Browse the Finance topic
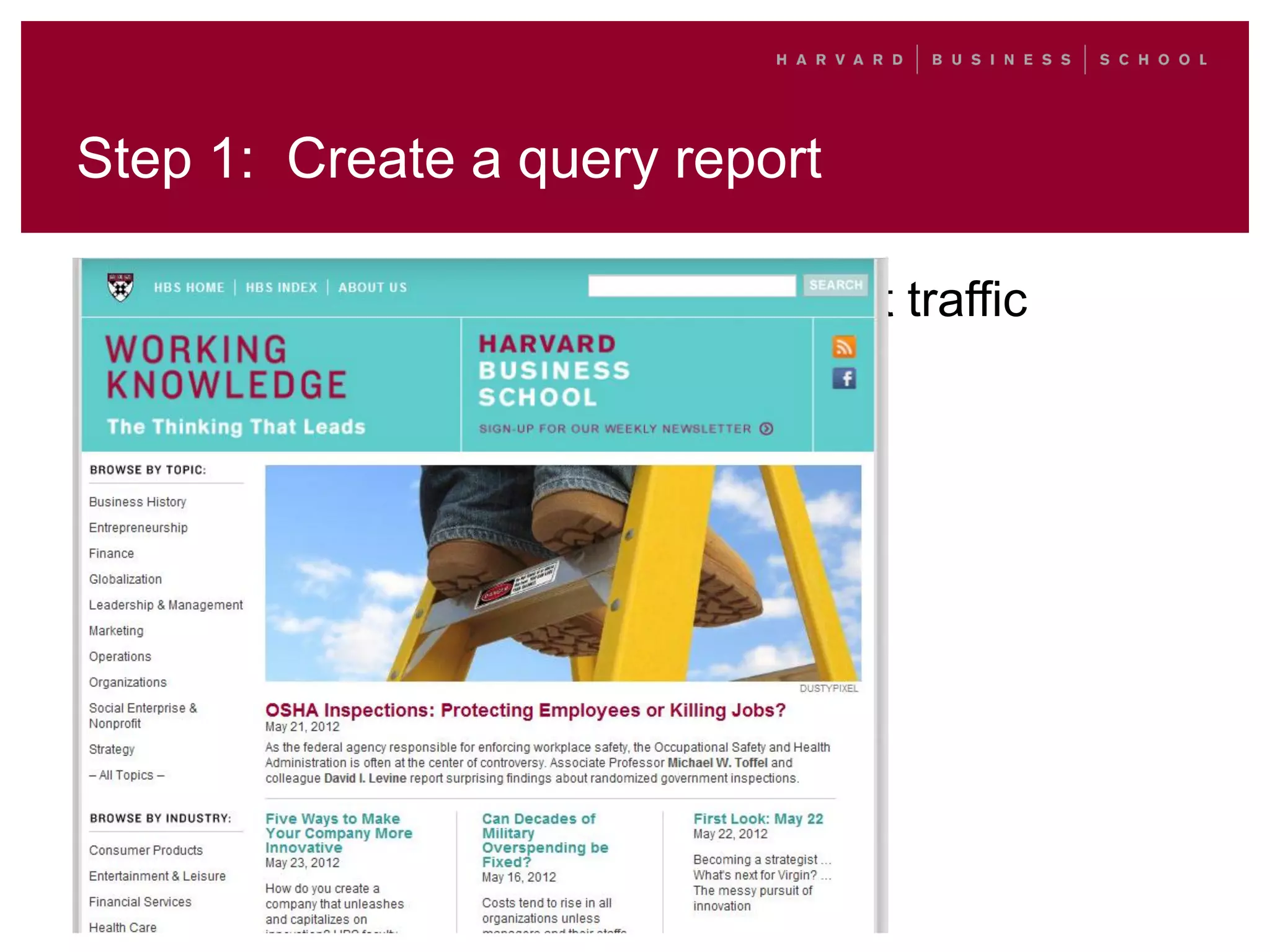The image size is (1270, 952). 112,553
